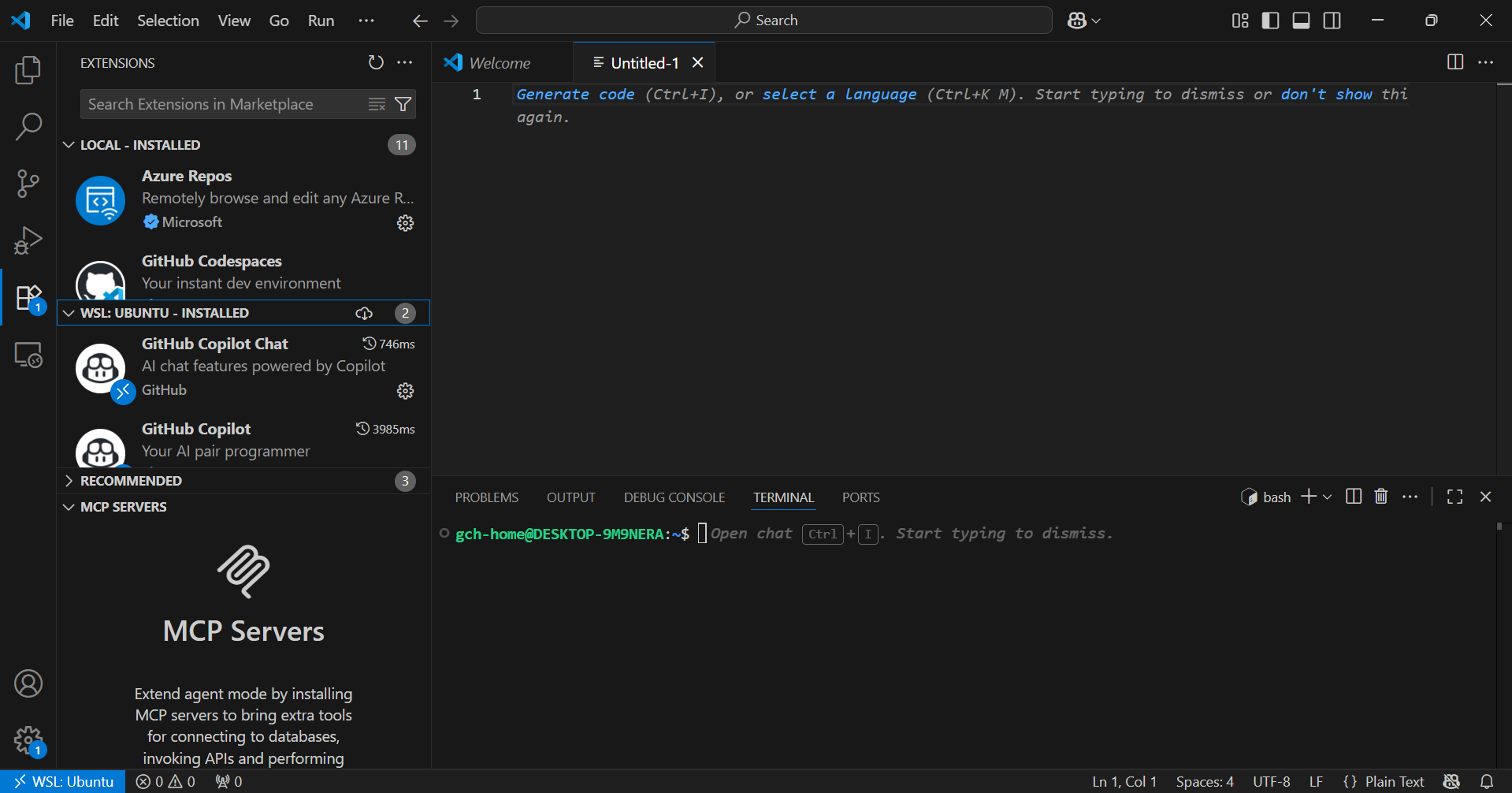Open errors and warnings count in status bar
This screenshot has height=793, width=1512.
pos(165,781)
